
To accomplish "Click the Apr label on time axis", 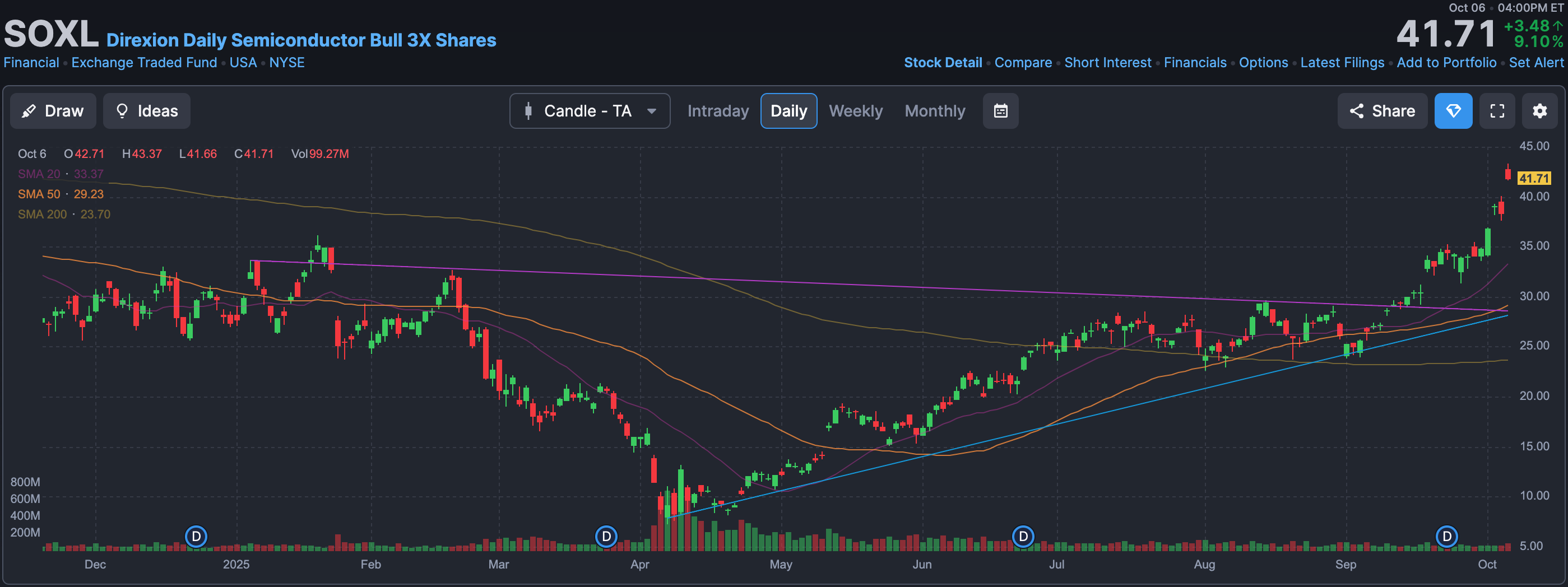I will point(640,564).
